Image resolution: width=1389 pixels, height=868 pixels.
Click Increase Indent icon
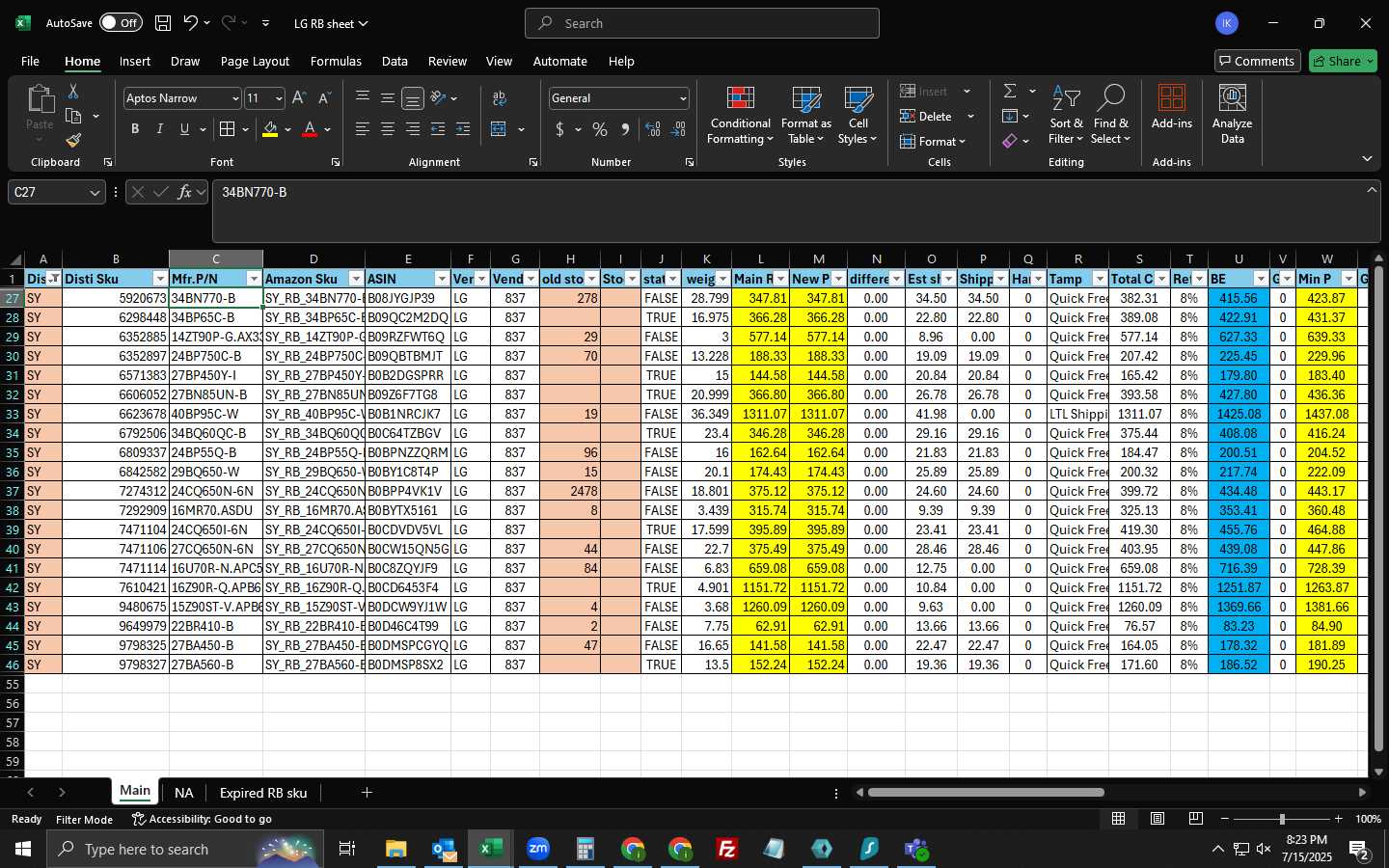[x=463, y=129]
